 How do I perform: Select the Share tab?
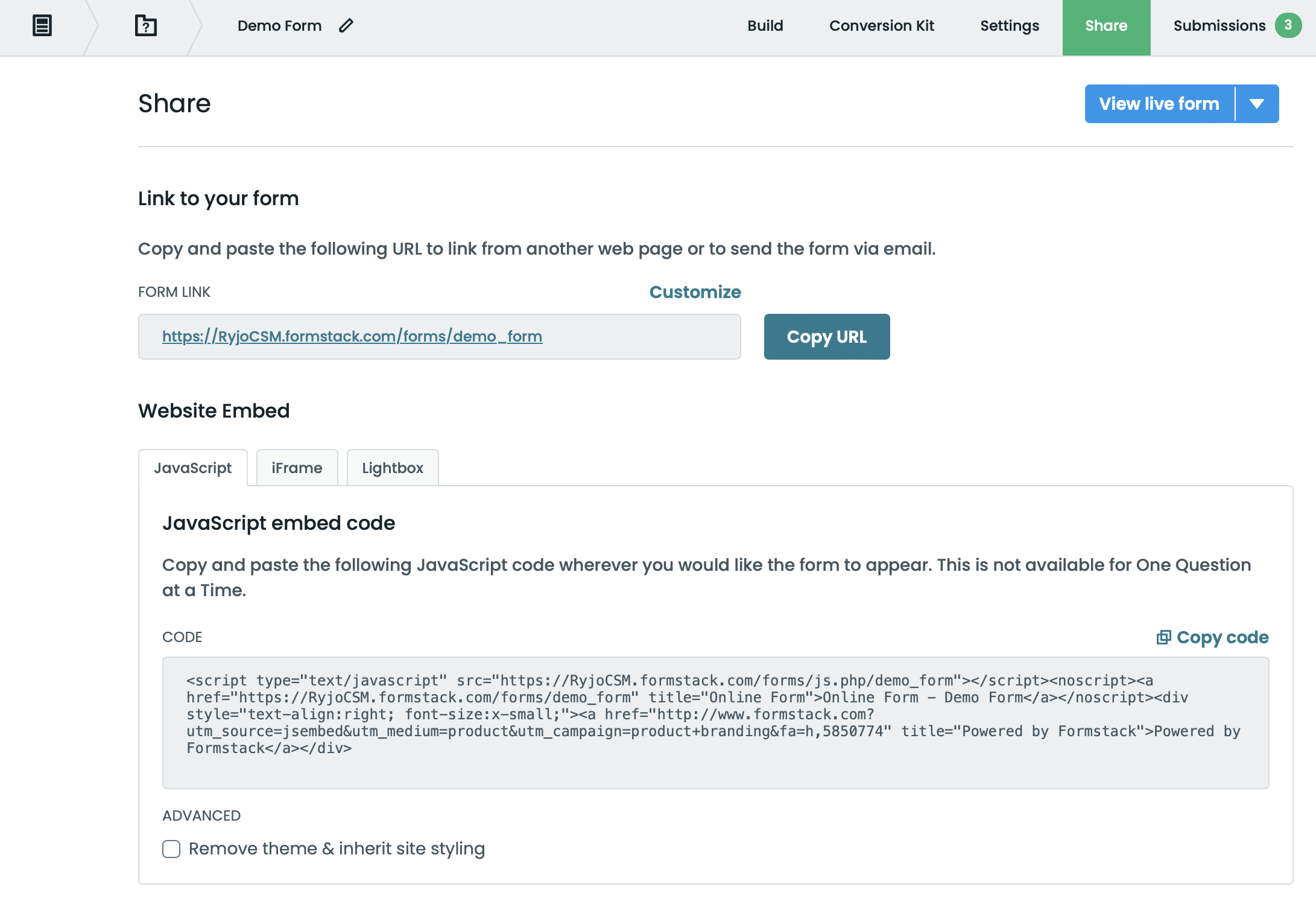point(1106,26)
